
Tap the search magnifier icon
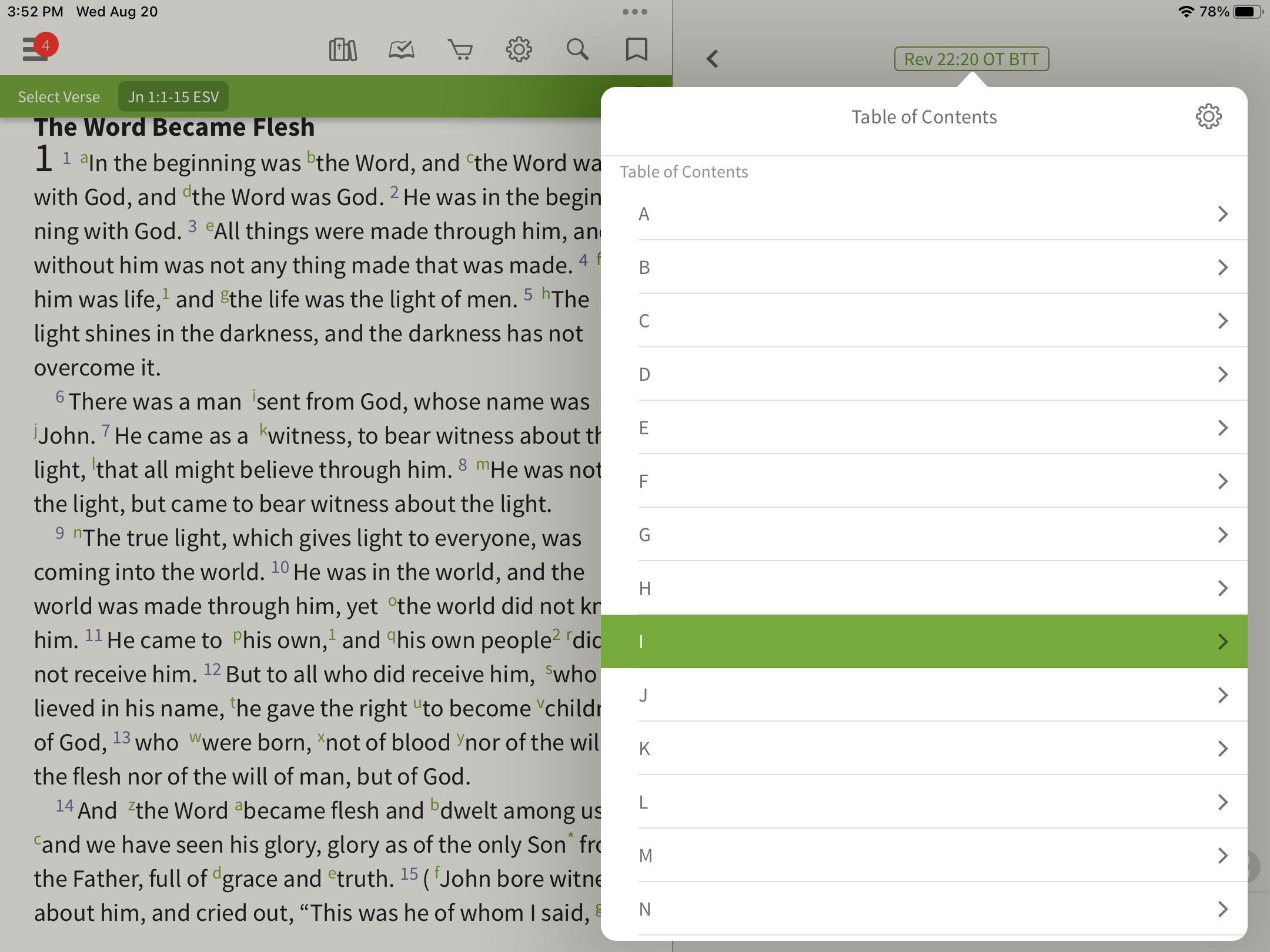click(577, 50)
